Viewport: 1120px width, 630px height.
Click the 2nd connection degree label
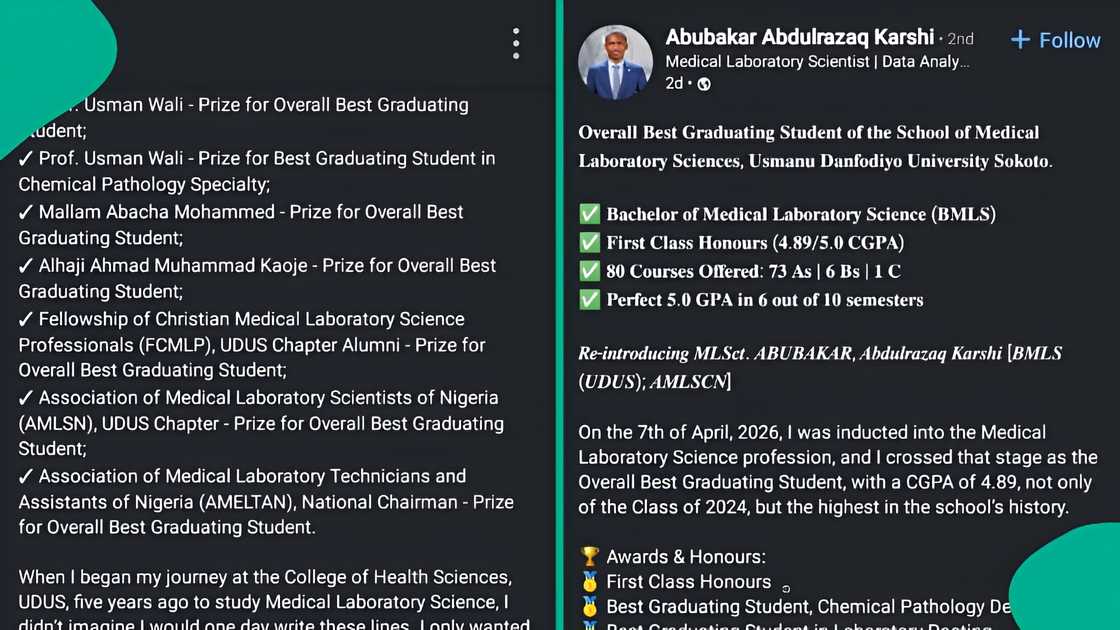tap(959, 38)
